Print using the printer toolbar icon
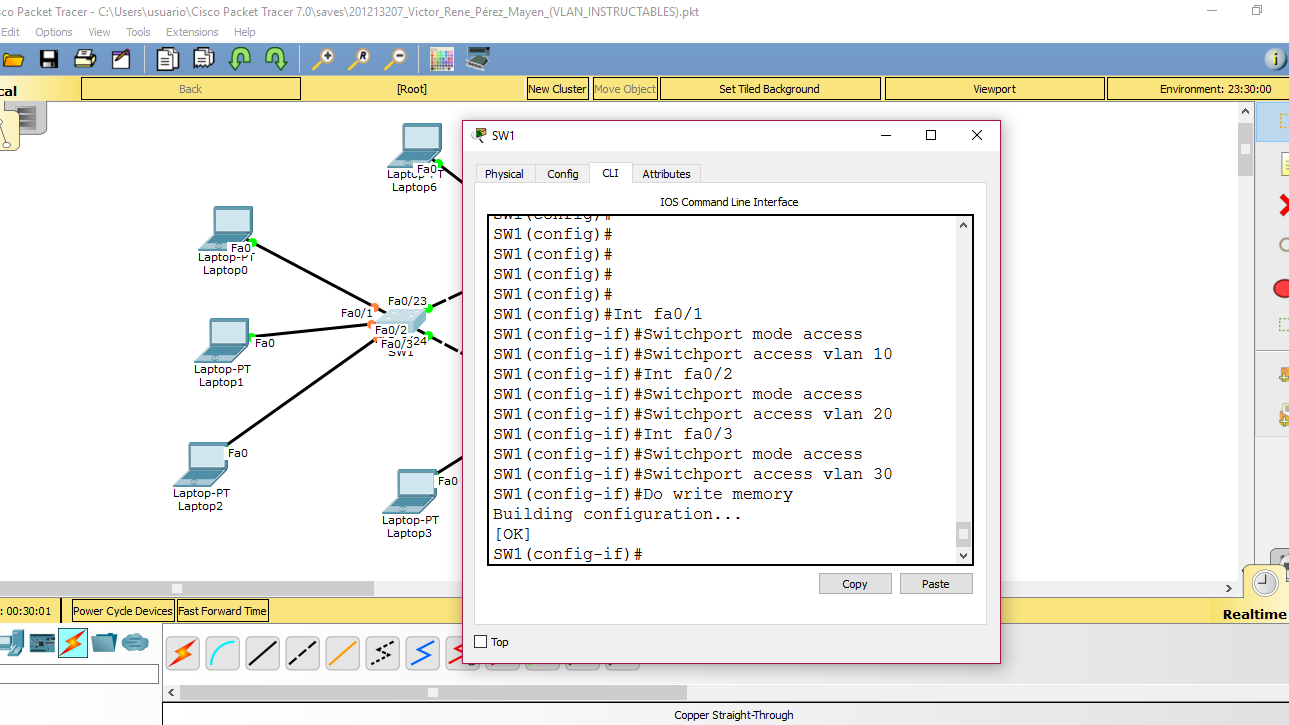Screen dimensions: 1289x725 pyautogui.click(x=85, y=59)
